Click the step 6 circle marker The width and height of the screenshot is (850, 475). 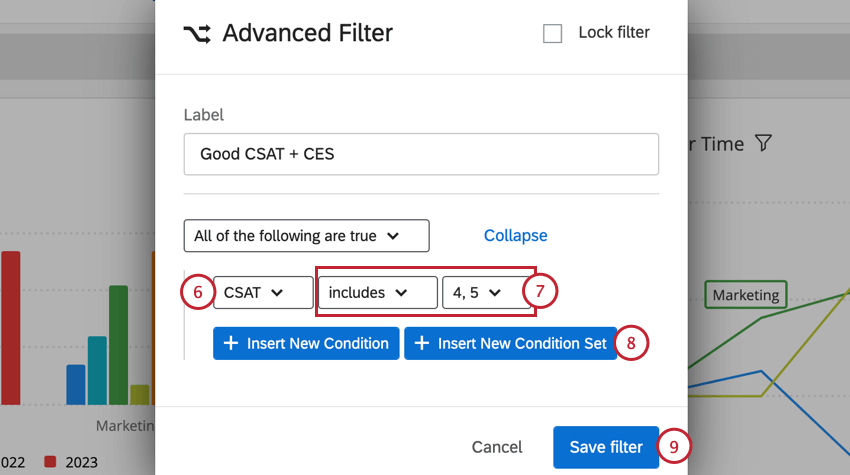[198, 292]
